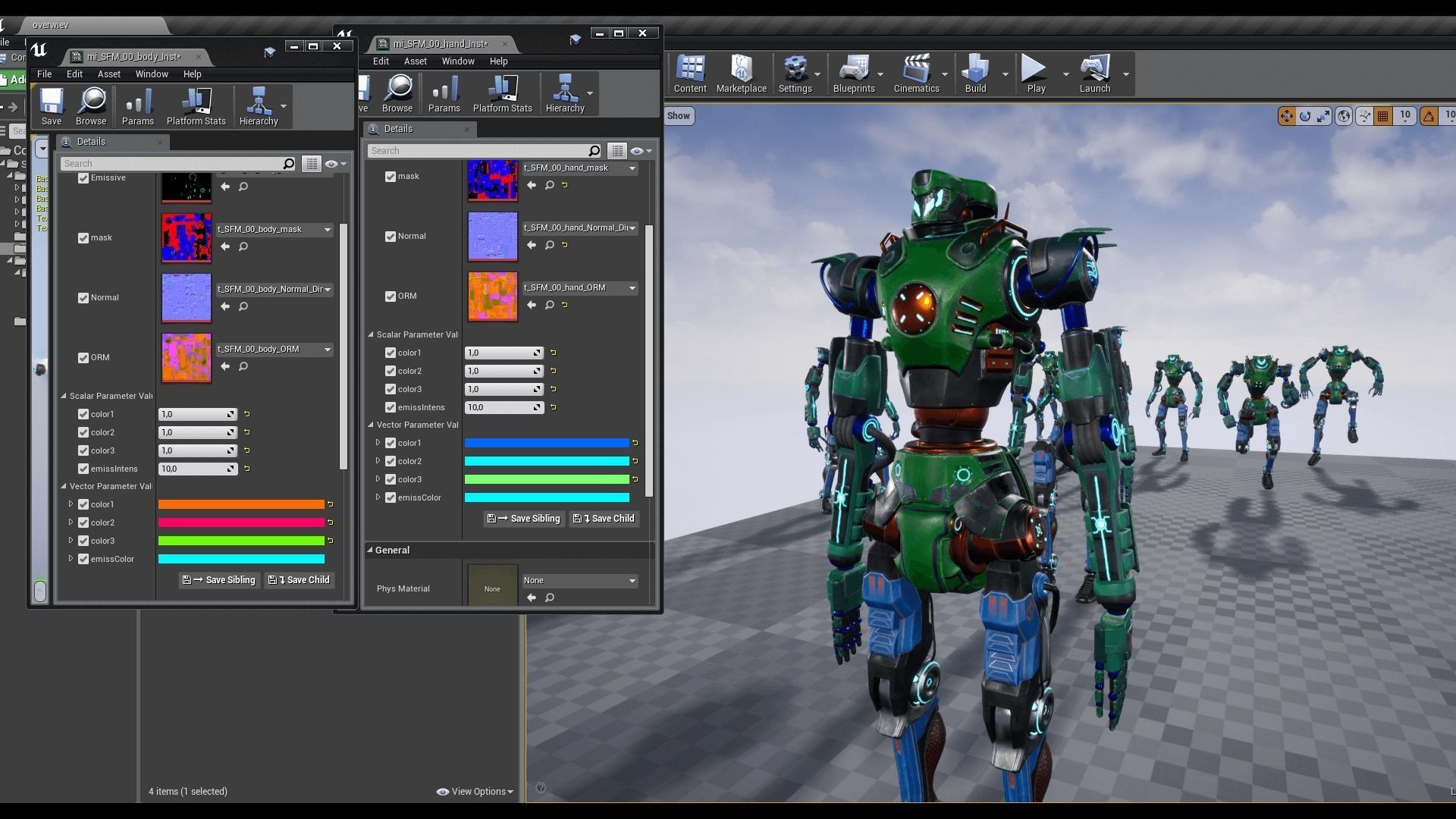Open View Options in content browser

point(475,792)
